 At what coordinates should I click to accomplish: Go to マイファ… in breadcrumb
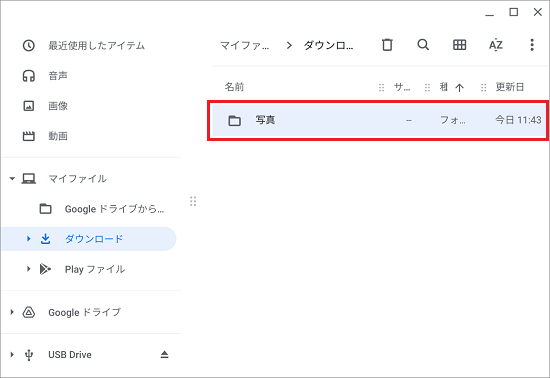(x=244, y=46)
